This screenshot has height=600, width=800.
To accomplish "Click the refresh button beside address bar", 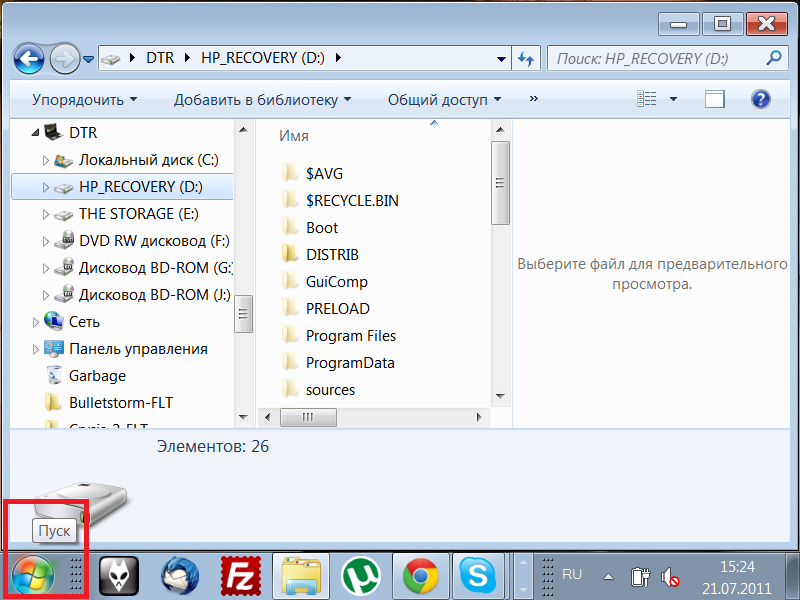I will click(525, 59).
